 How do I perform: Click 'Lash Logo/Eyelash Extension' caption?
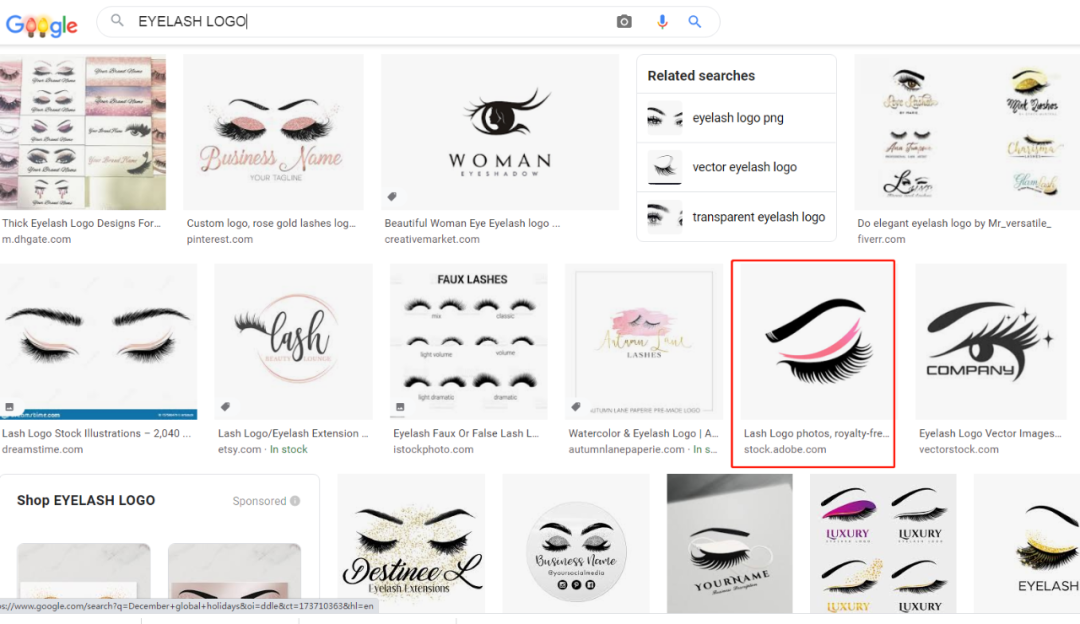(293, 433)
